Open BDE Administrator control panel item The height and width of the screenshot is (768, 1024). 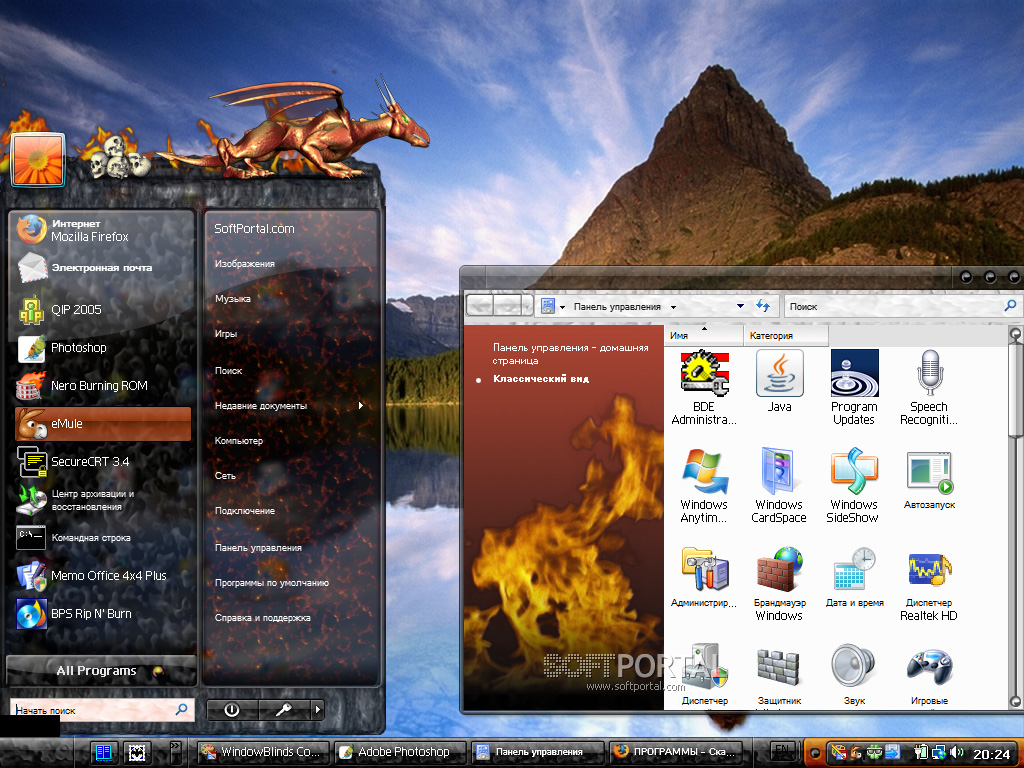click(703, 388)
